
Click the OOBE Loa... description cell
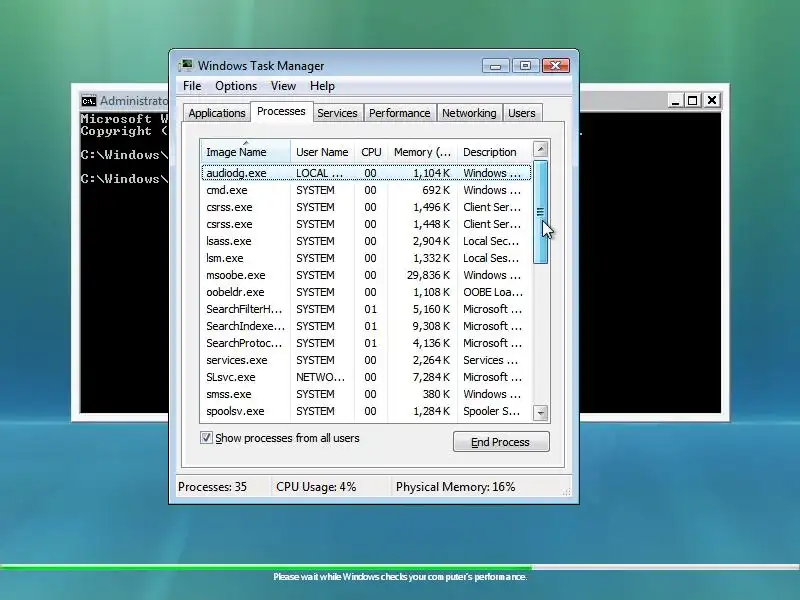[493, 292]
